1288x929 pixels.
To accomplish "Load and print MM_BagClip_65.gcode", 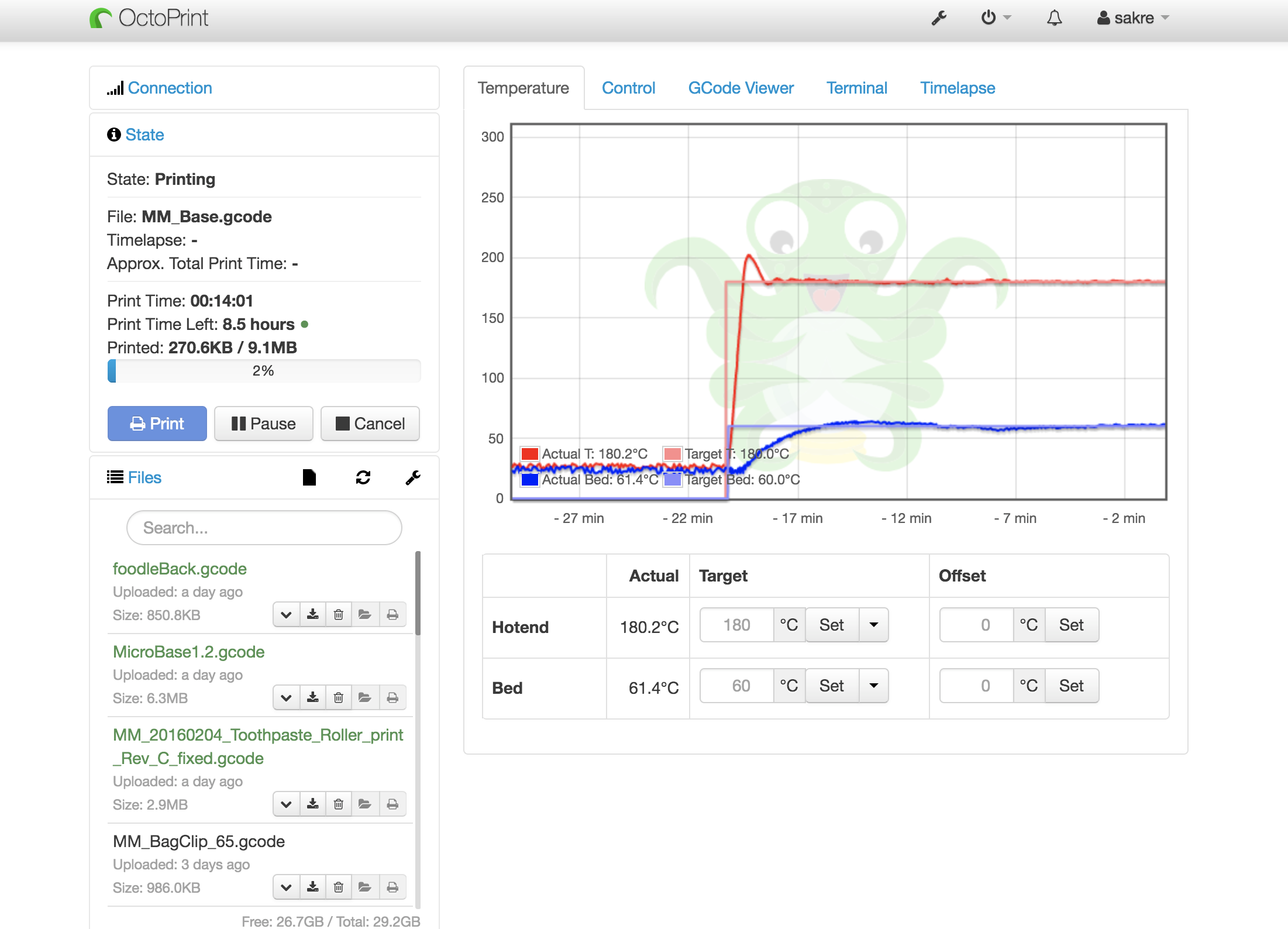I will coord(392,887).
